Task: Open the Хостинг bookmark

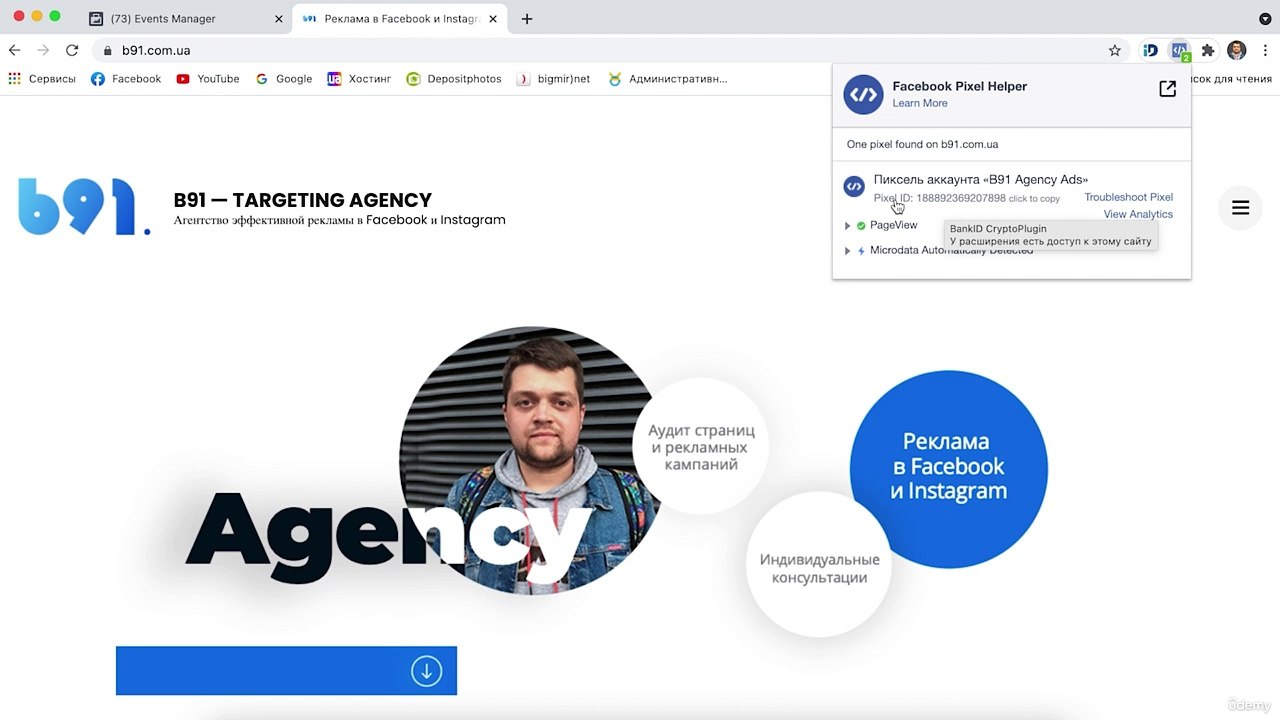Action: click(359, 79)
